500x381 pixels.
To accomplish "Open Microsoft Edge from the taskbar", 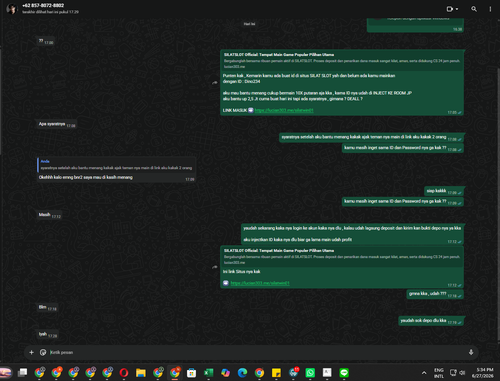I will click(242, 372).
